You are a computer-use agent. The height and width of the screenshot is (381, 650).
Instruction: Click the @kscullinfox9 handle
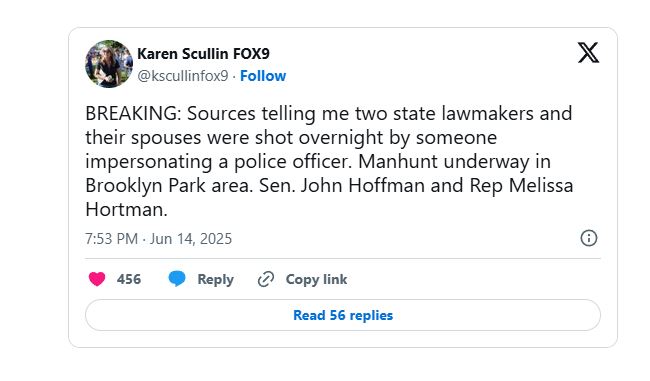182,76
